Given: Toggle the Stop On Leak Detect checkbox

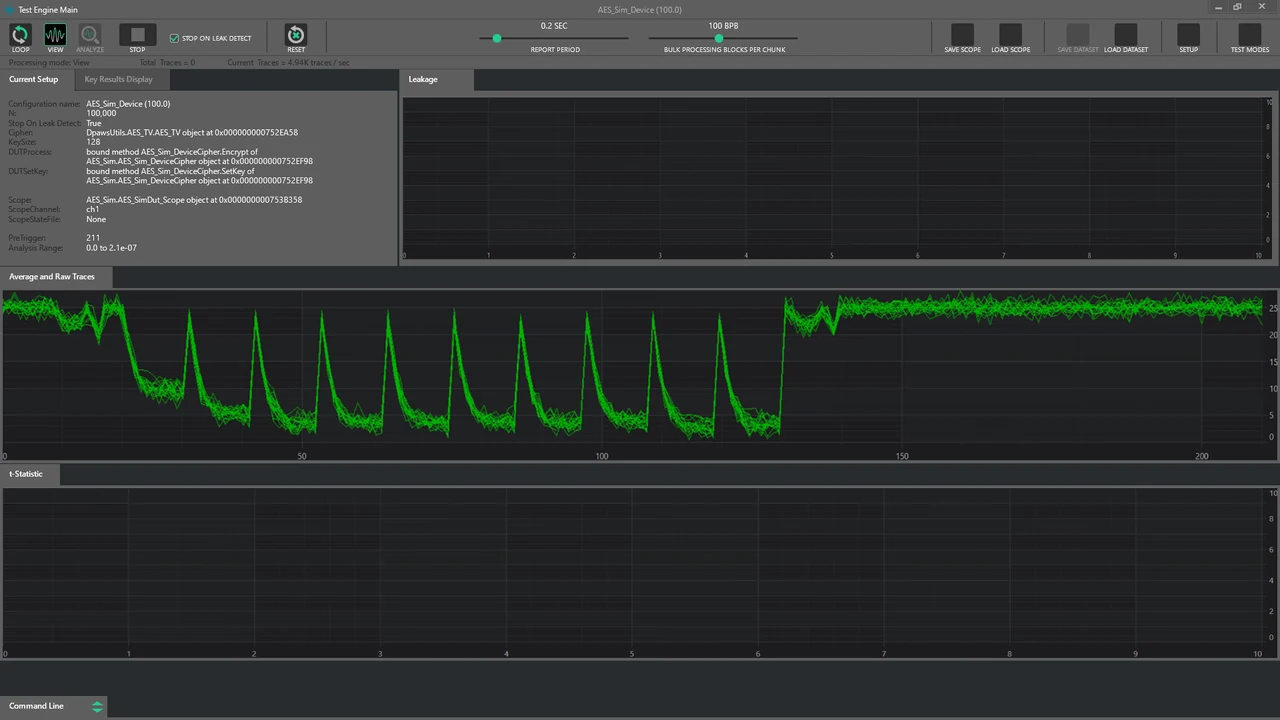Looking at the screenshot, I should [x=174, y=38].
